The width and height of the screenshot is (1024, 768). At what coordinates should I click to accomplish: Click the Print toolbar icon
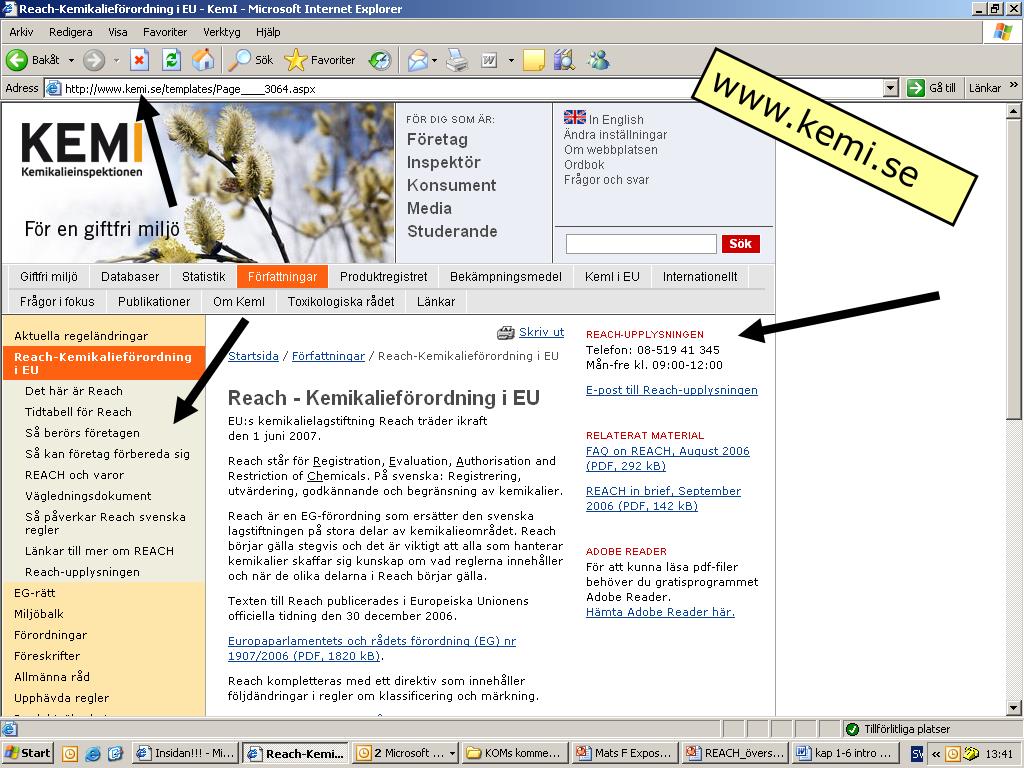[x=457, y=60]
